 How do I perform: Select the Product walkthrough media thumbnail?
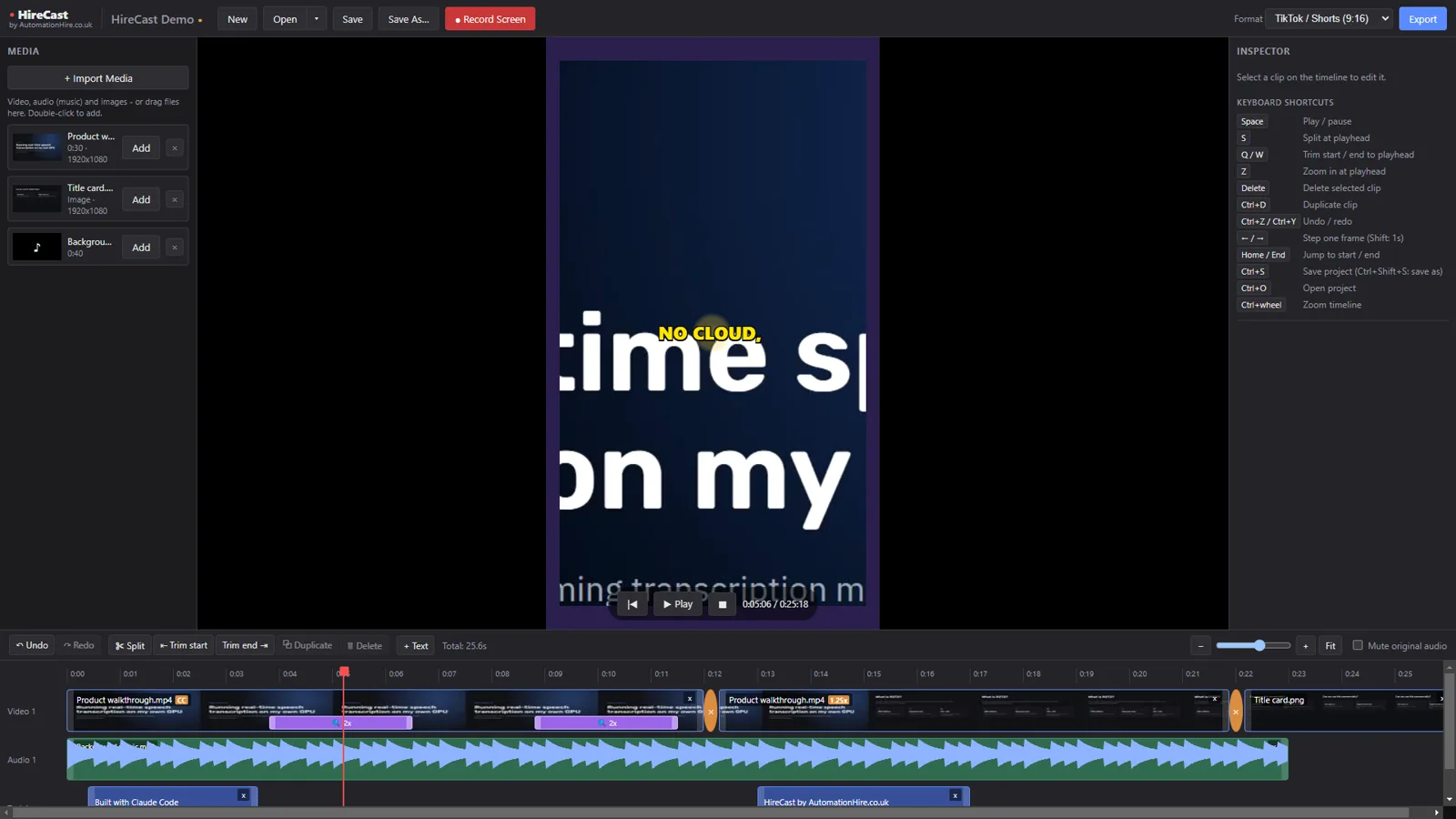(x=37, y=147)
